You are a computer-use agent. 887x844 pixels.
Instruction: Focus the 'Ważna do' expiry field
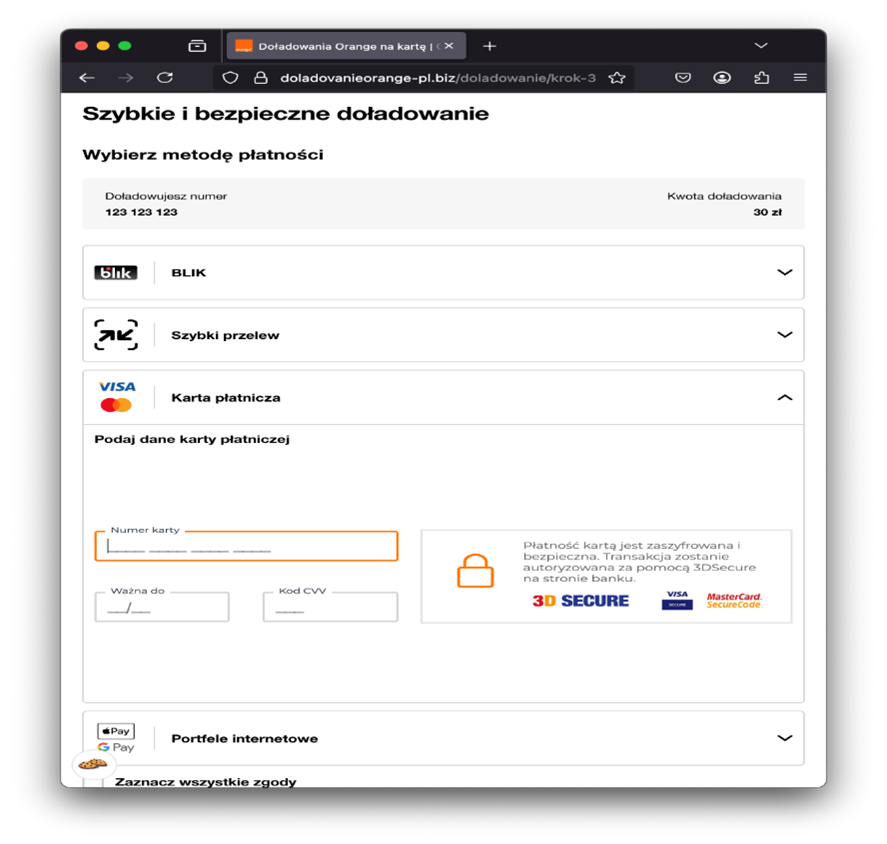tap(162, 608)
